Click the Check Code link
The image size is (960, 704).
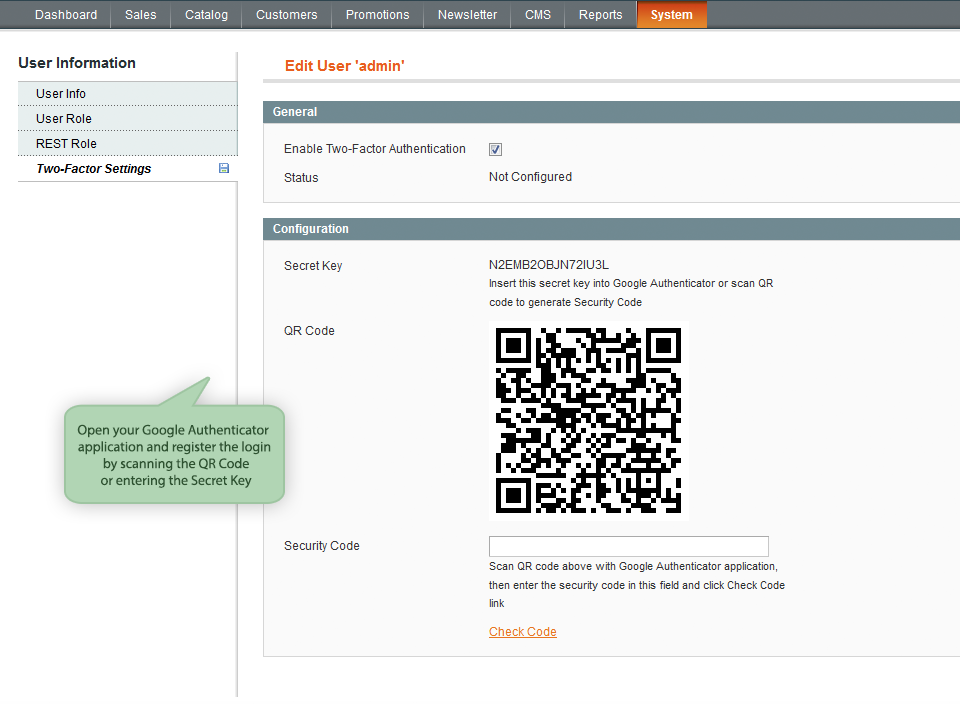[523, 632]
